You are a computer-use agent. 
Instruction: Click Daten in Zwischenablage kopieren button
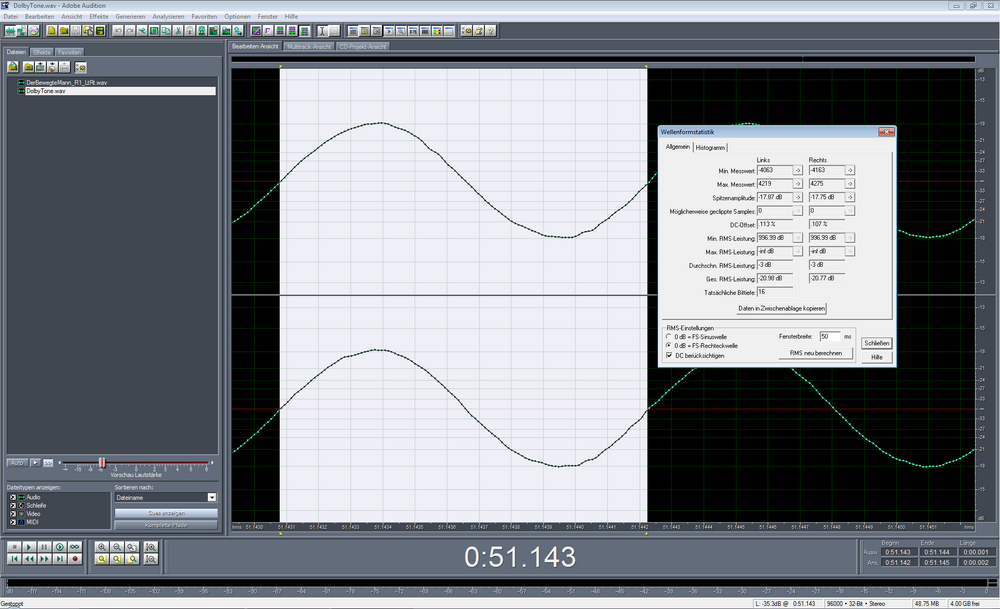(781, 309)
